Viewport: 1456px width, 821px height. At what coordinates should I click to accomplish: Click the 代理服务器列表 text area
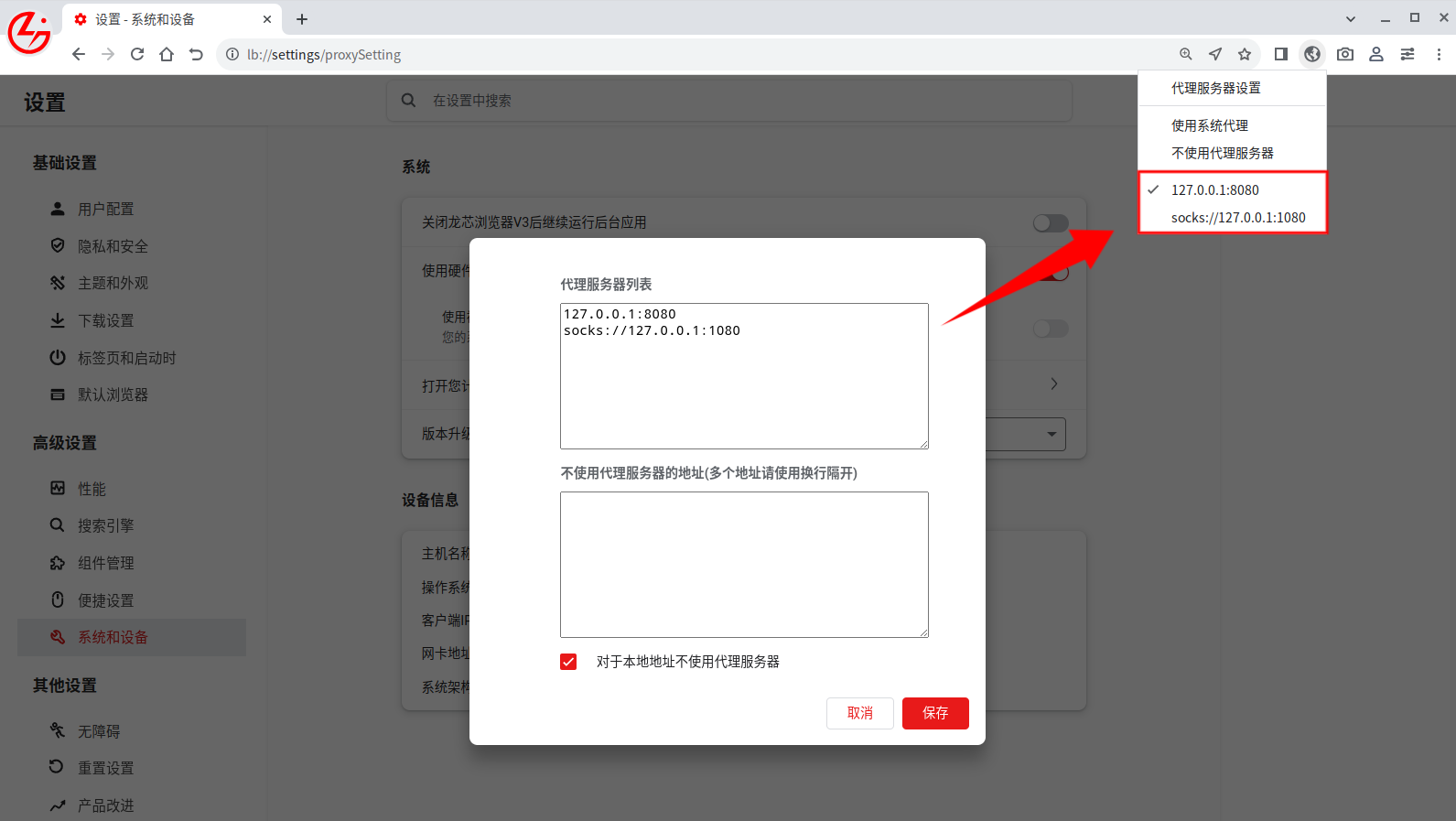(744, 376)
